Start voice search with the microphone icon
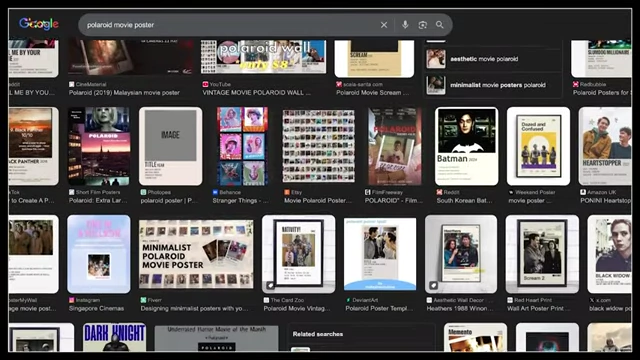The height and width of the screenshot is (360, 640). pos(405,25)
